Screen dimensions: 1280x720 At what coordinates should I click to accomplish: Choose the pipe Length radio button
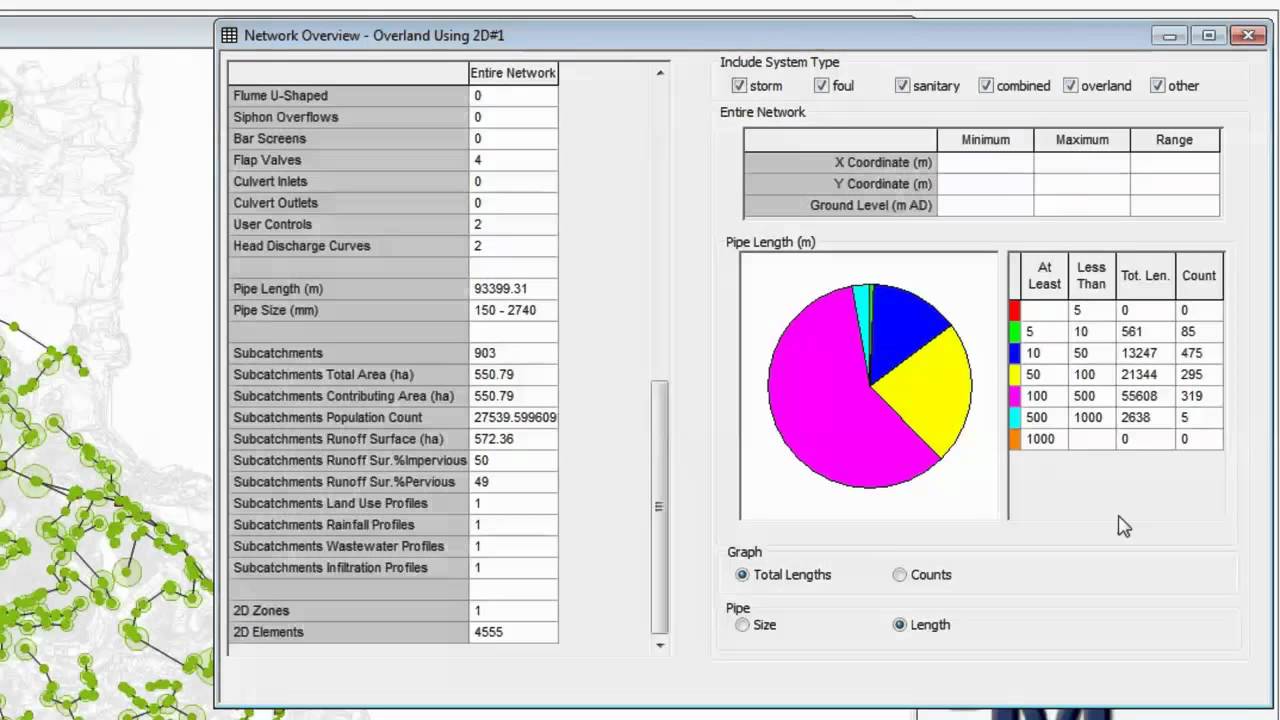click(x=900, y=625)
